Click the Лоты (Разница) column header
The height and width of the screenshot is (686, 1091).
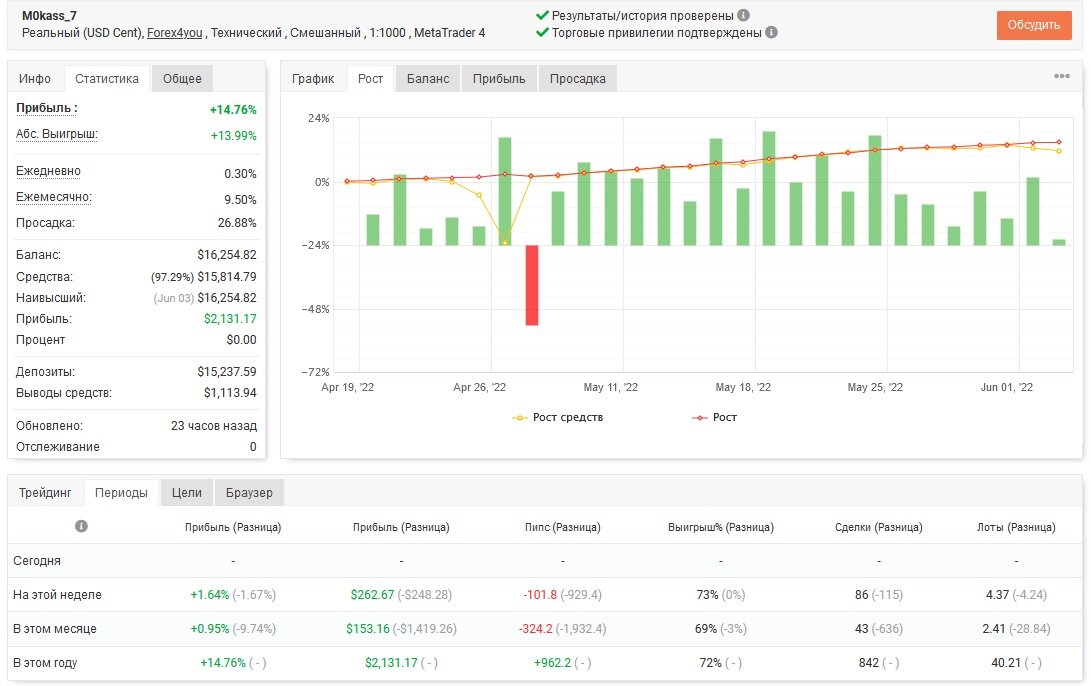pyautogui.click(x=1016, y=527)
